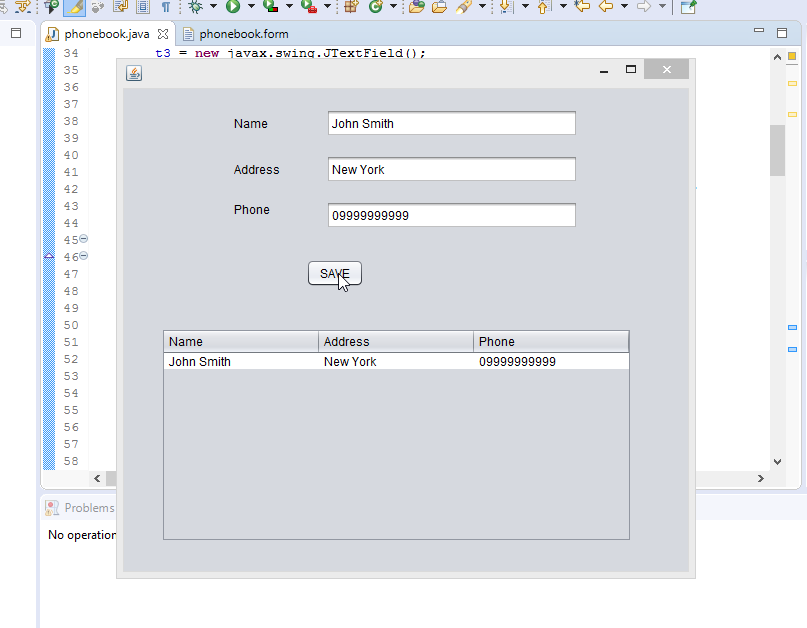The image size is (807, 628).
Task: Collapse the code fold at line 46
Action: click(x=83, y=256)
